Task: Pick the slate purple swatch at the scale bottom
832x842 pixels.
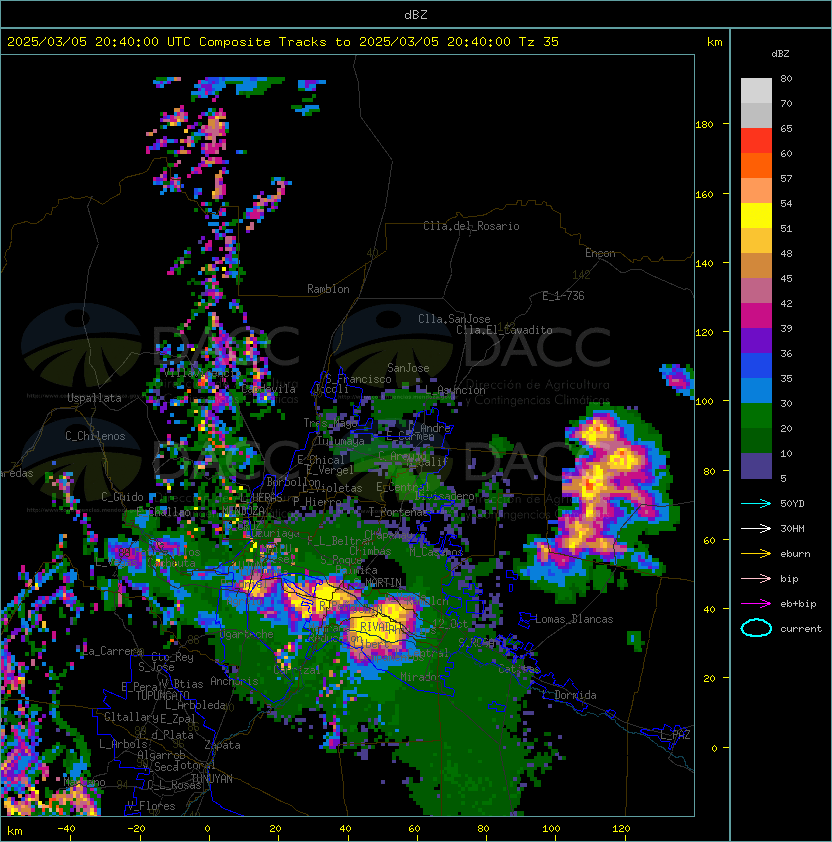Action: [x=756, y=466]
